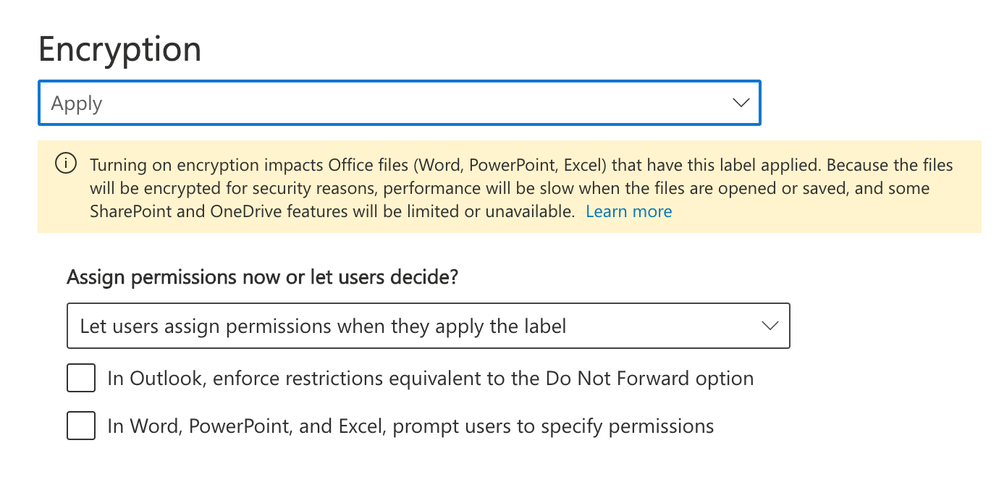The width and height of the screenshot is (999, 482).
Task: Open the Encryption dropdown set to Apply
Action: 399,103
